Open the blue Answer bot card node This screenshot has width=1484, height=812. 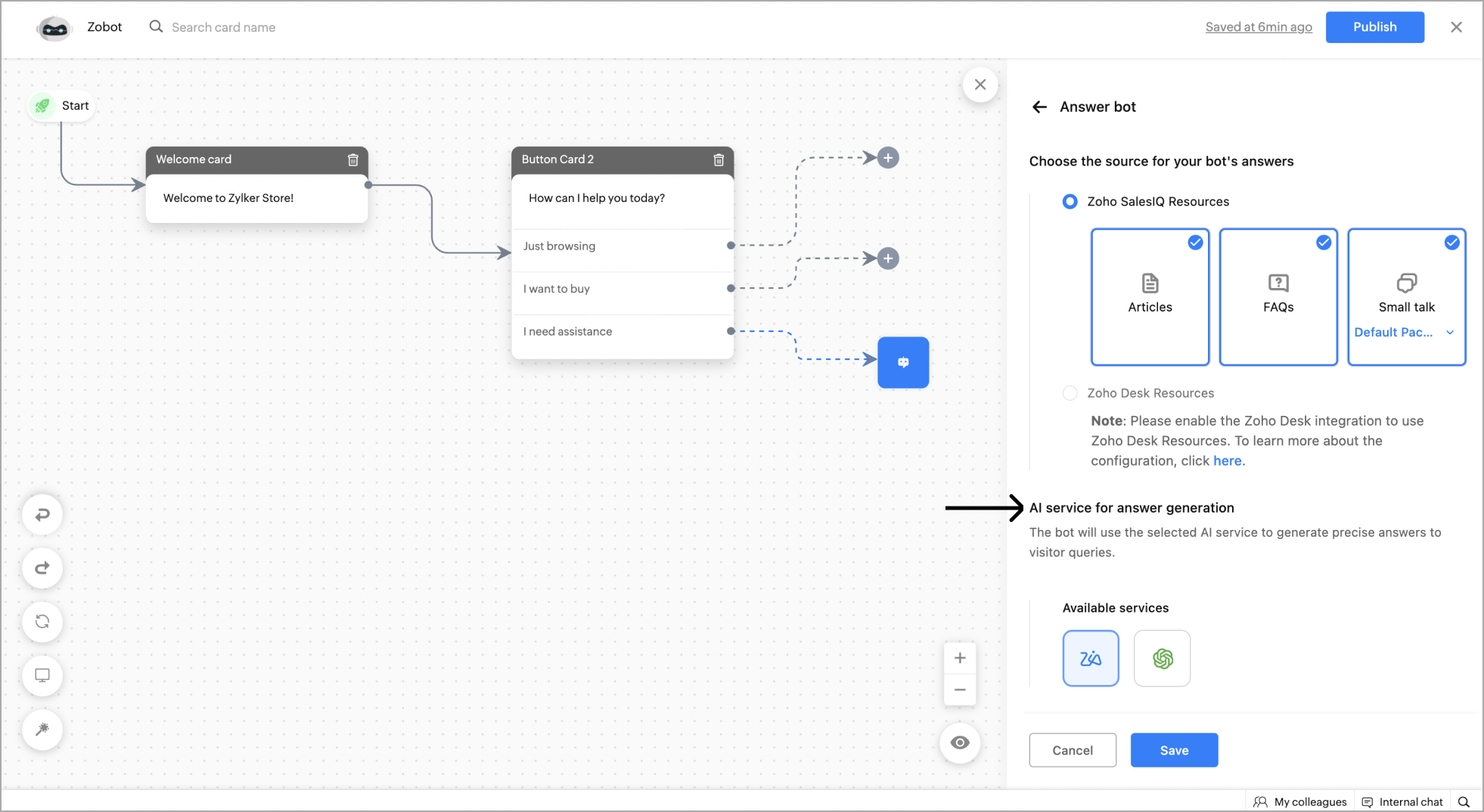point(903,362)
